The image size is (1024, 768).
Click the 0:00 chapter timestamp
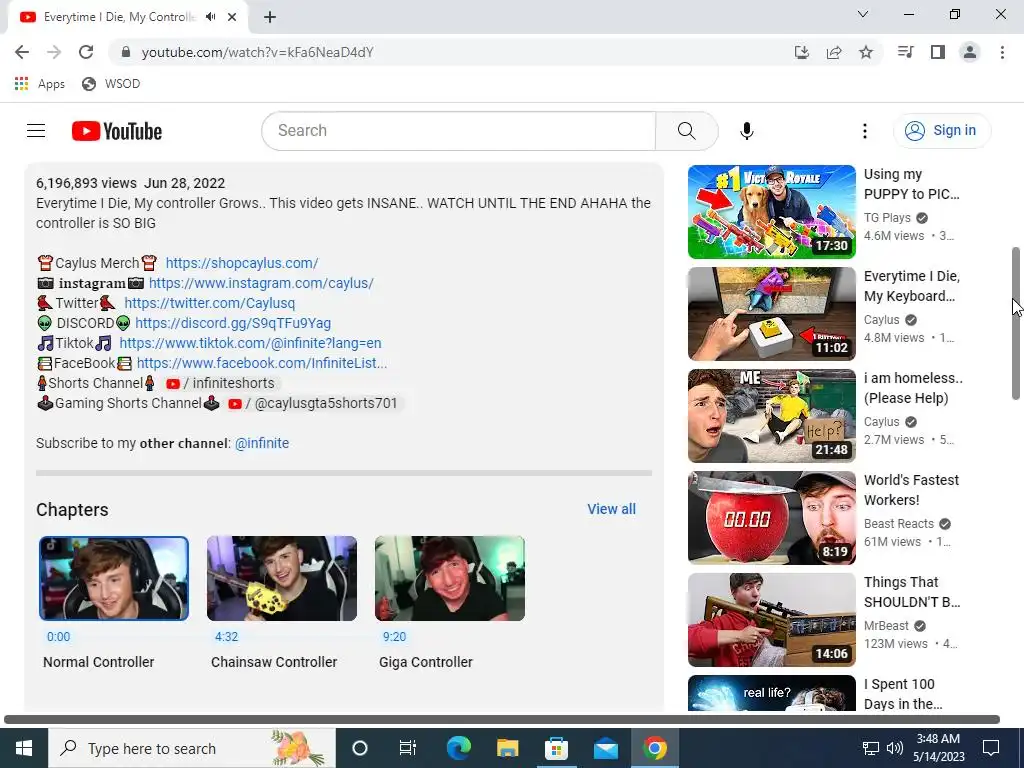58,637
